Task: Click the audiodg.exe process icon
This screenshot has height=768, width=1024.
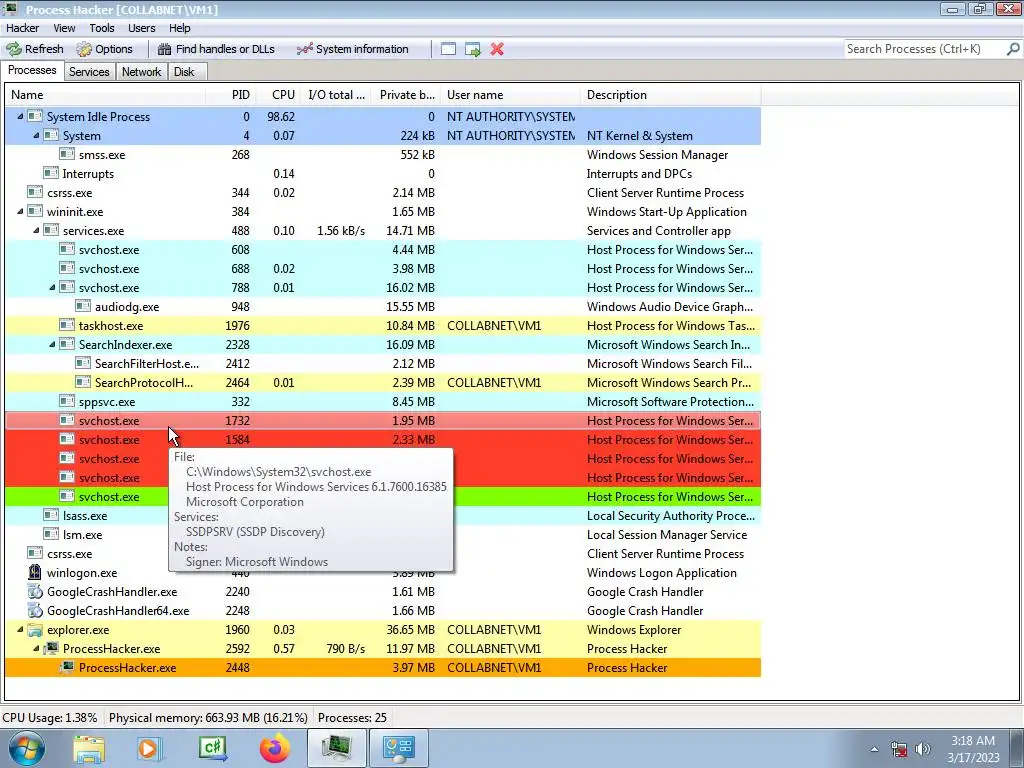Action: tap(83, 306)
